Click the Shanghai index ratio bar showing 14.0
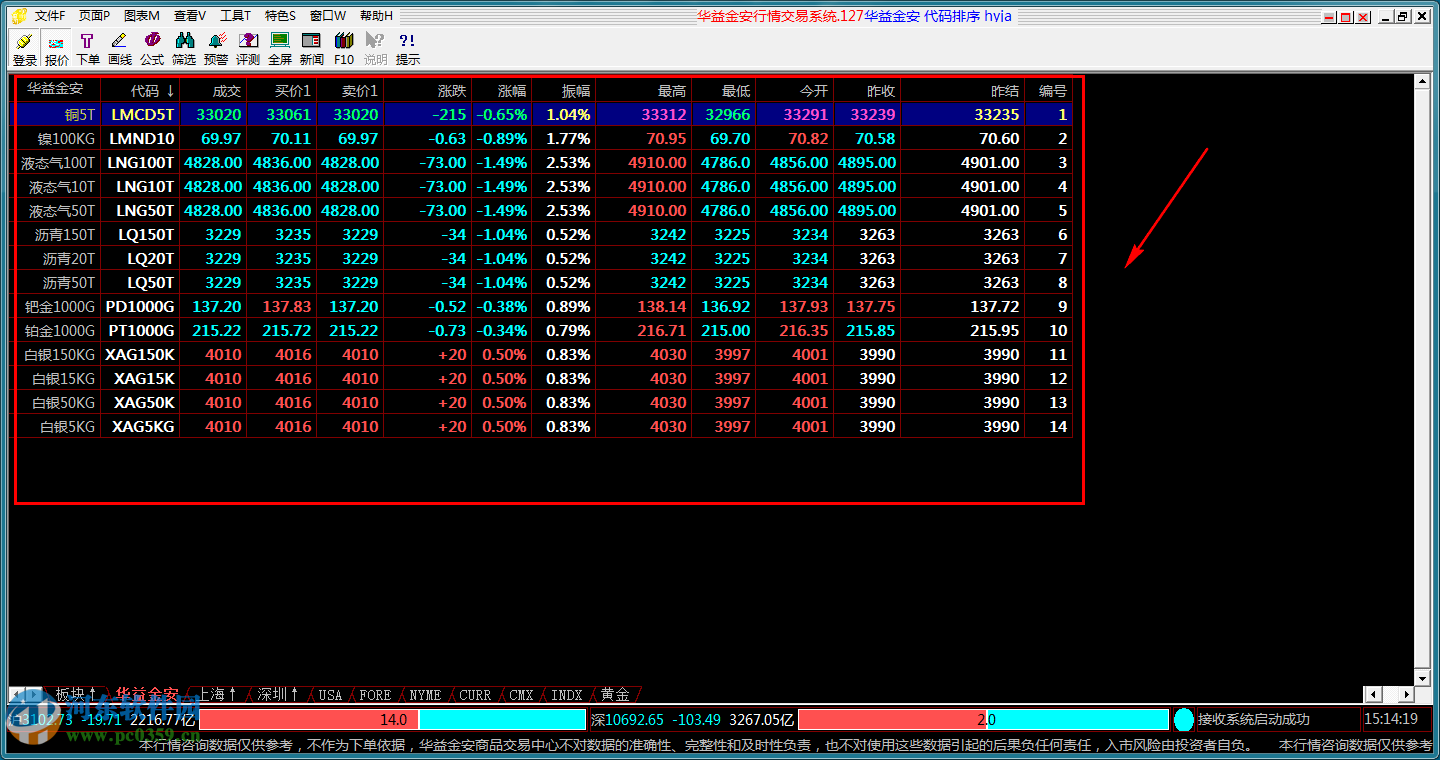The width and height of the screenshot is (1440, 760). [x=392, y=719]
